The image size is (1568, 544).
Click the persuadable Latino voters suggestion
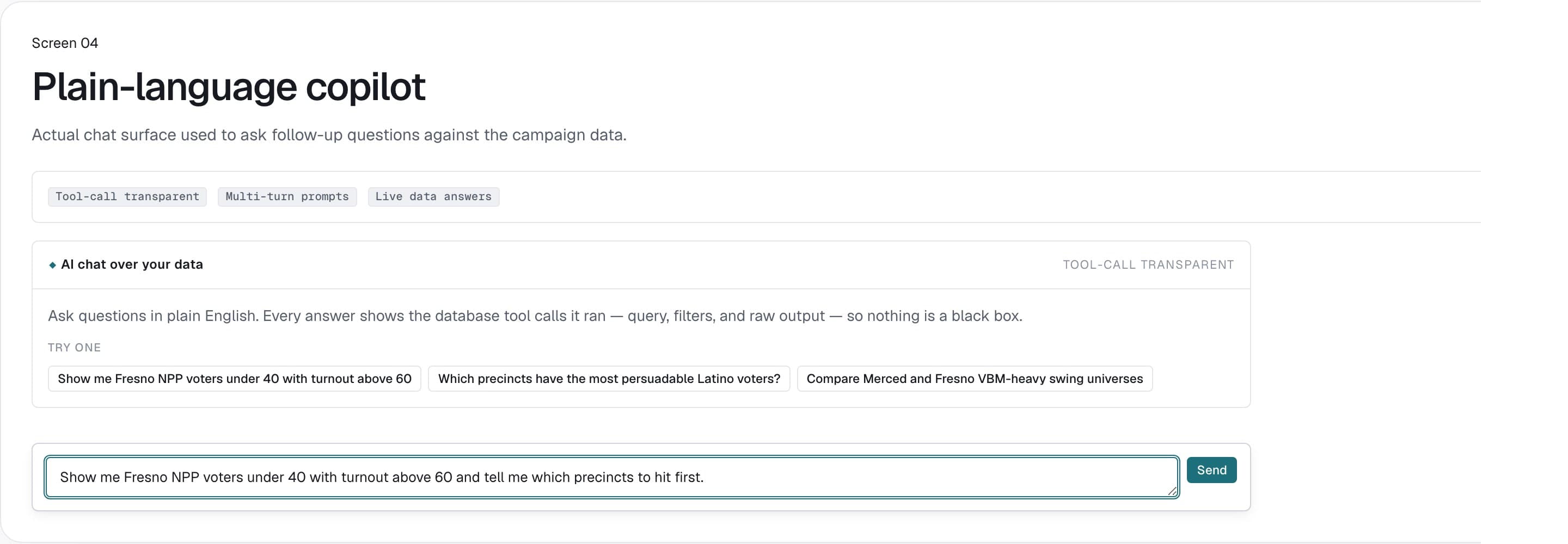click(609, 378)
